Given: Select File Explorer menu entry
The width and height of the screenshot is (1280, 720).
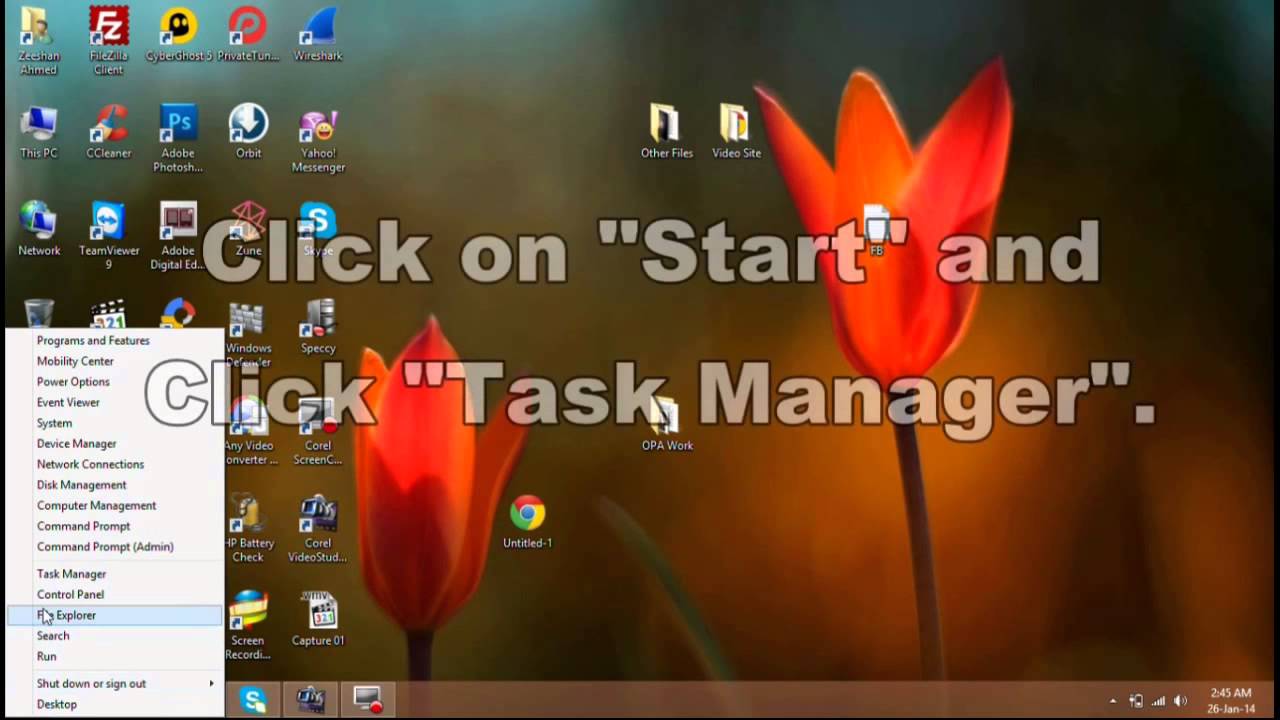Looking at the screenshot, I should [x=115, y=615].
